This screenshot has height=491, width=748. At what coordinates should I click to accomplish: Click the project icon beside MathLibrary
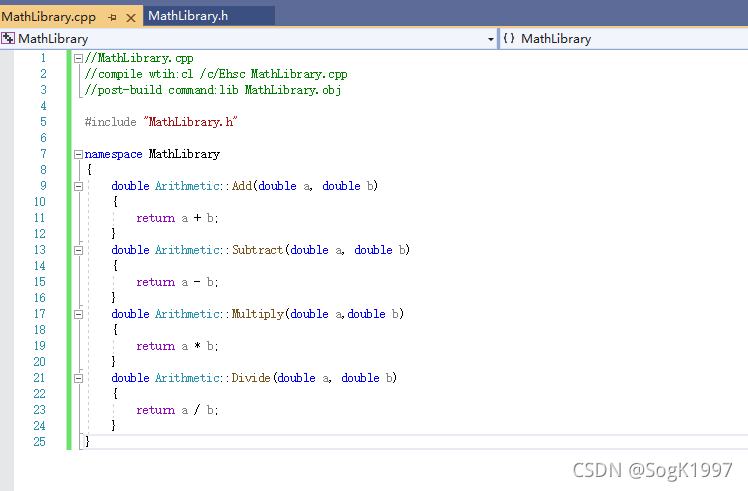(8, 39)
